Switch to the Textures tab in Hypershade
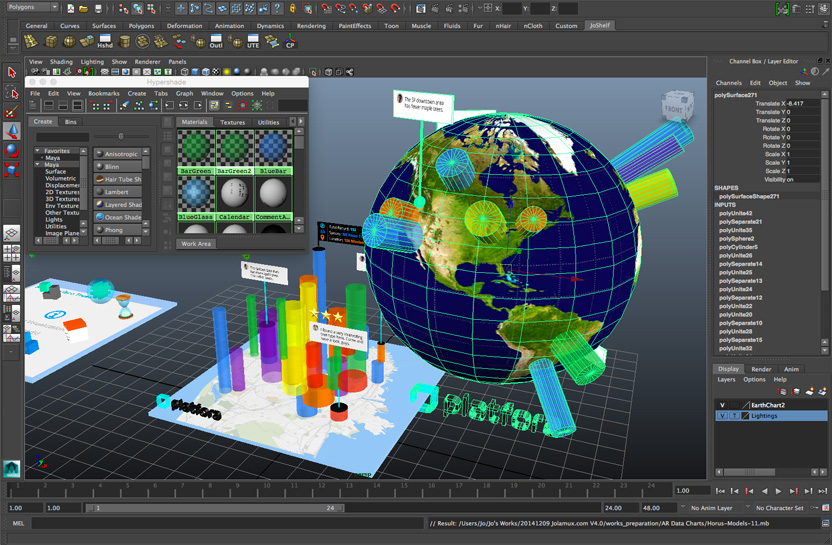832x545 pixels. coord(232,122)
